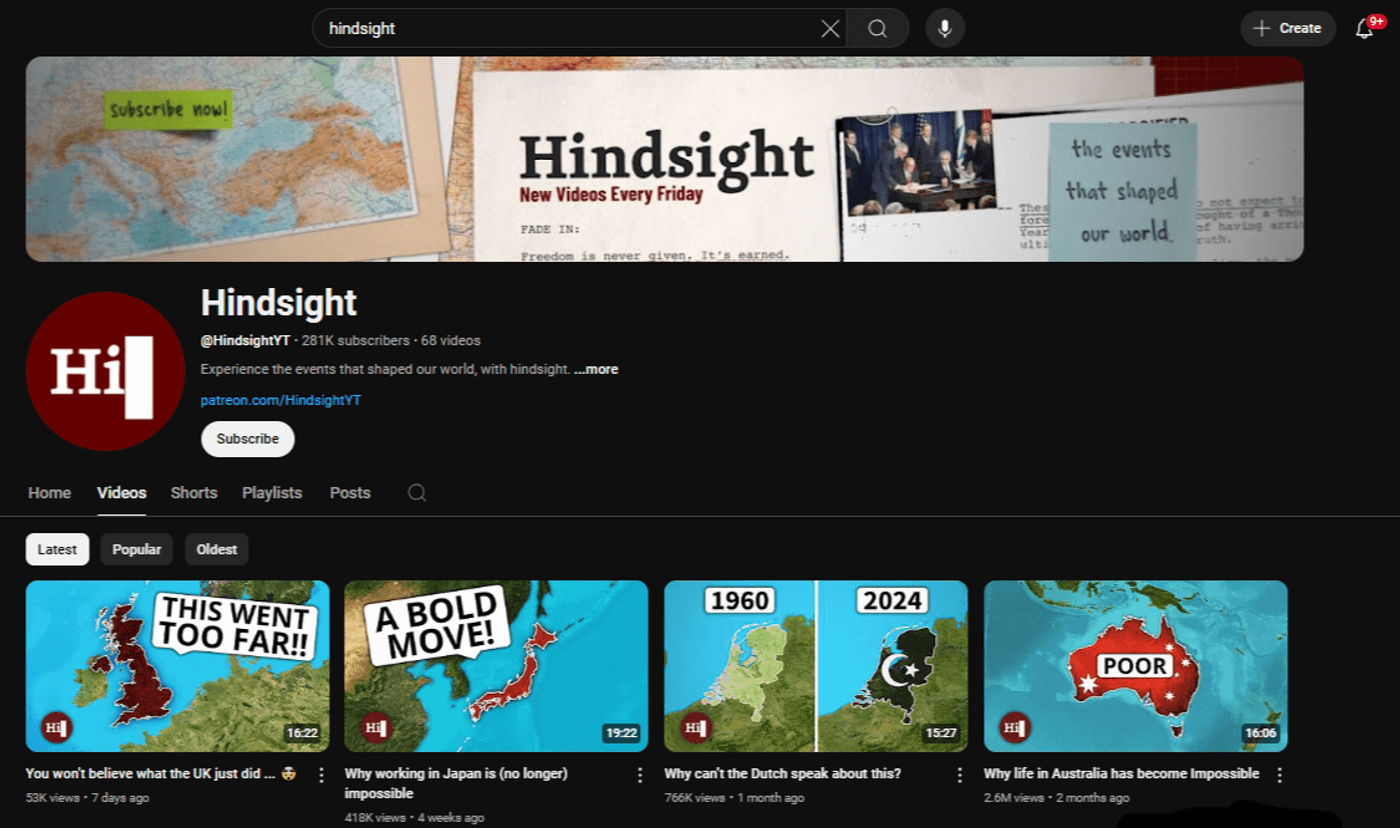Click the voice search microphone icon
Screen dimensions: 1400x828
pyautogui.click(x=943, y=28)
